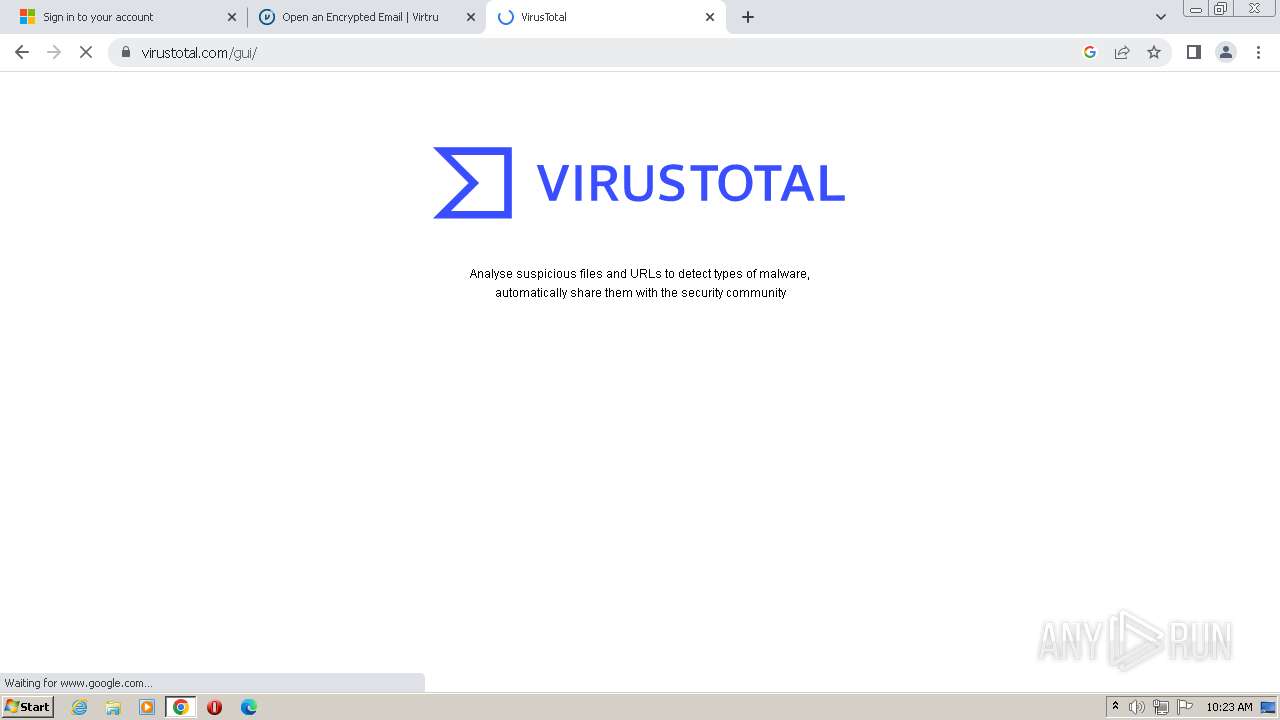Open the Chrome profile avatar menu

[x=1226, y=52]
